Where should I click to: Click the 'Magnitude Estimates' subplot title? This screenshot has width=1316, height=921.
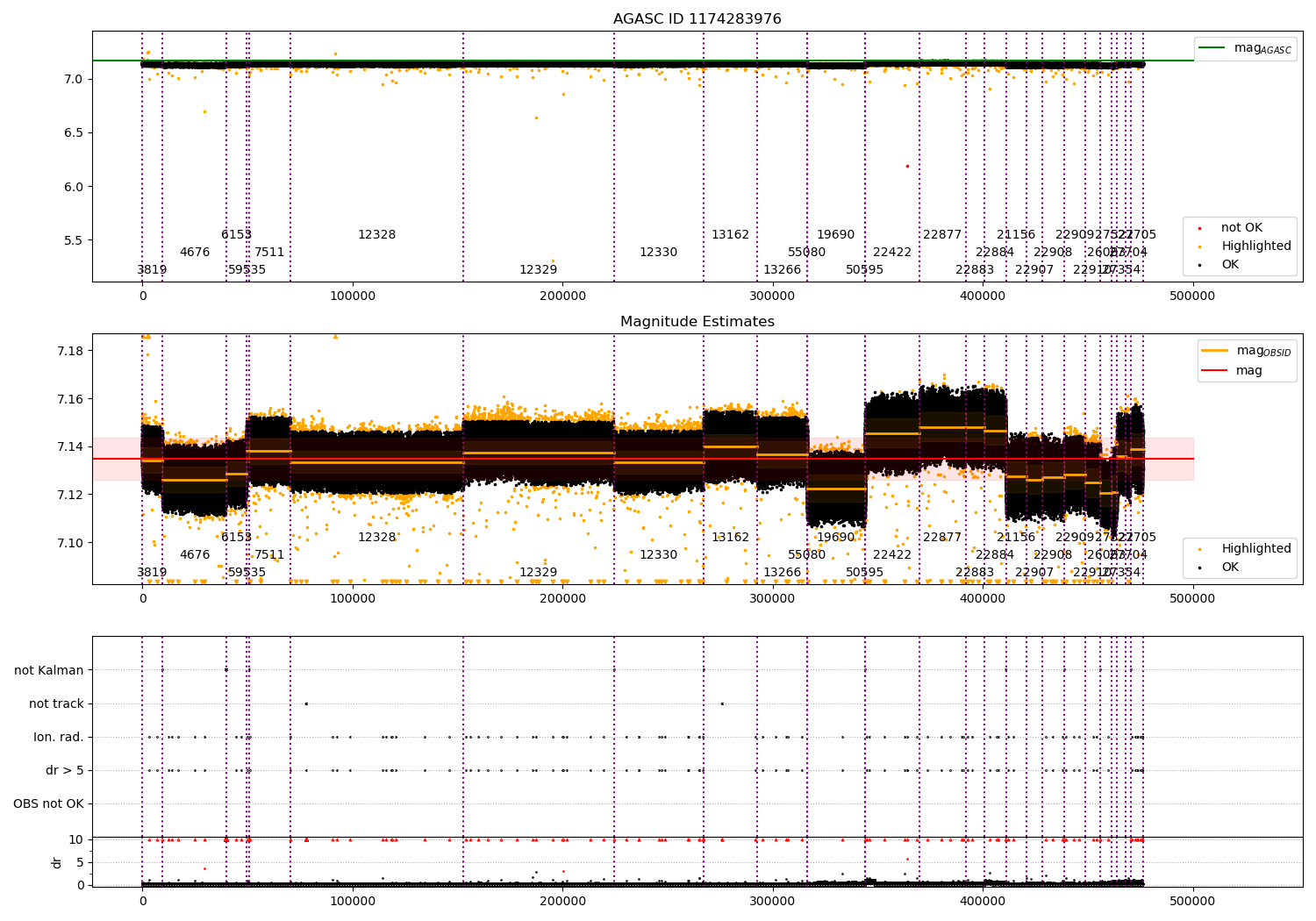(697, 322)
